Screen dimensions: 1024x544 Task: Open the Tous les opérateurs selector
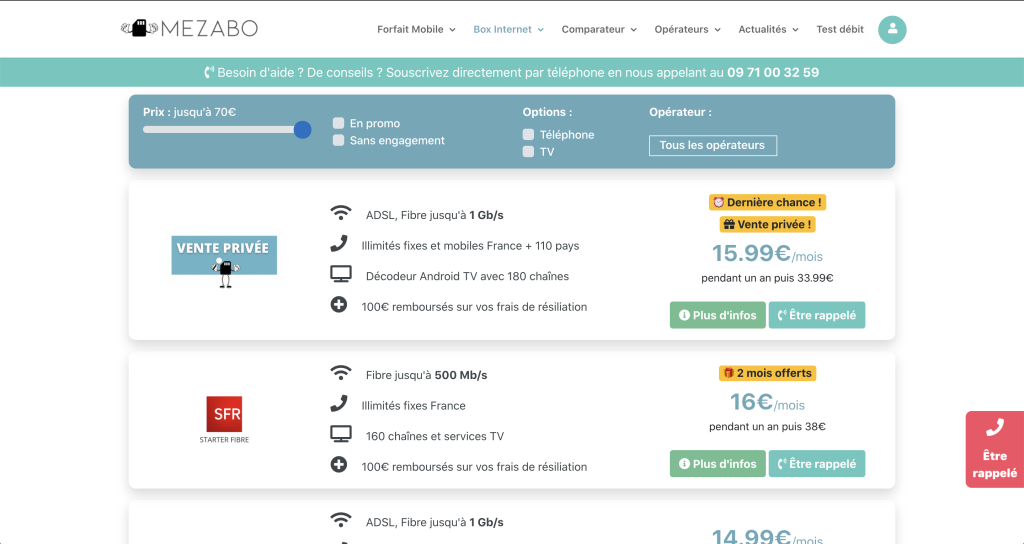coord(712,146)
